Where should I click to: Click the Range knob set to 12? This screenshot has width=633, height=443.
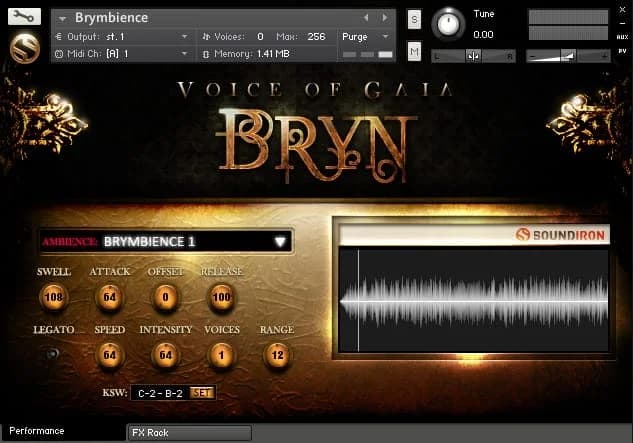coord(277,355)
